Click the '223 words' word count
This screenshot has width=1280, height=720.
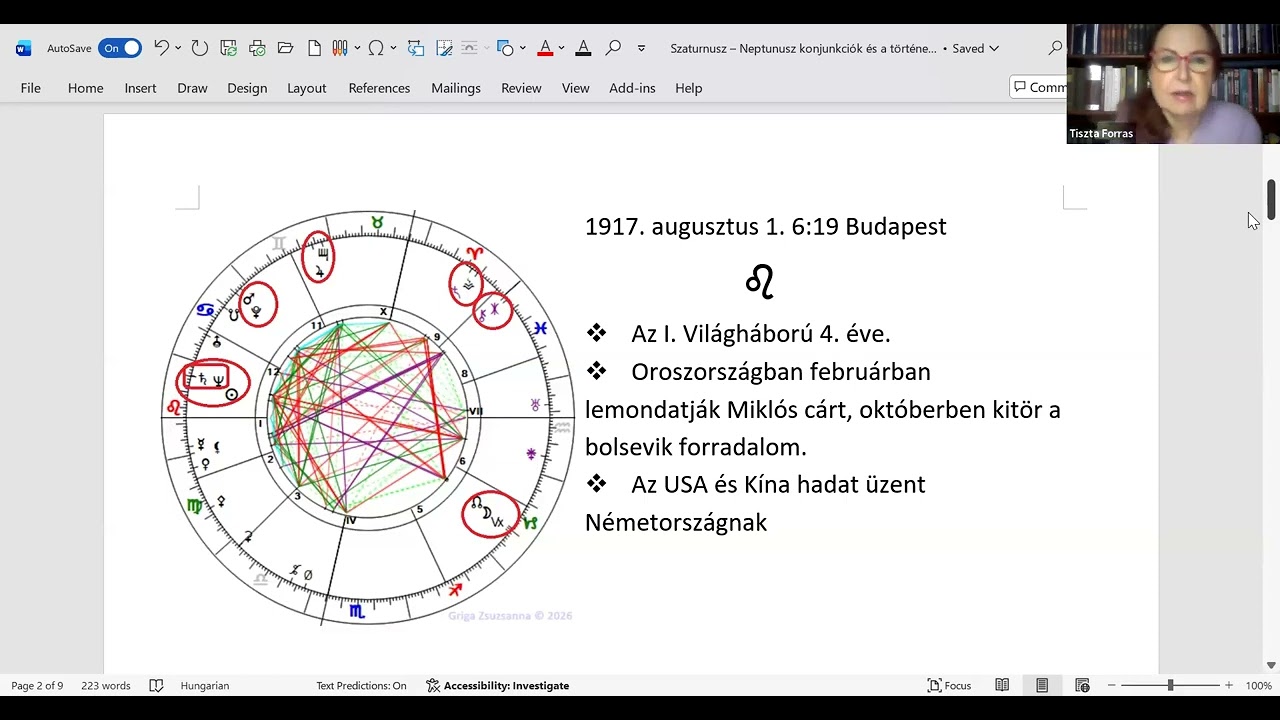(x=106, y=686)
